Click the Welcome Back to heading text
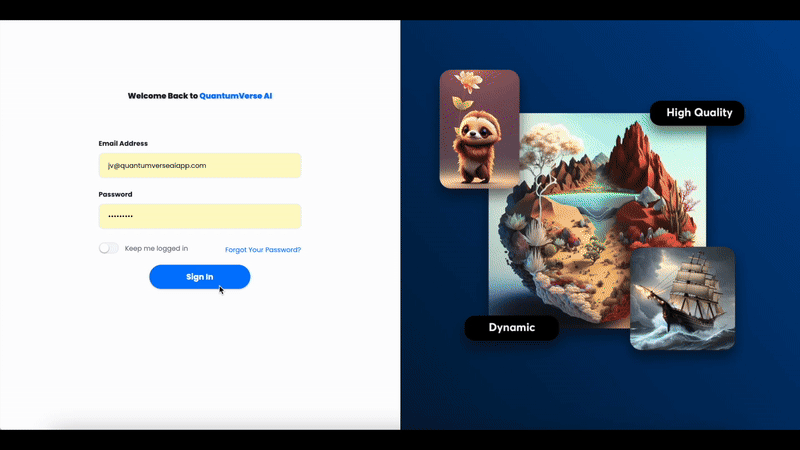The height and width of the screenshot is (450, 800). (x=162, y=96)
